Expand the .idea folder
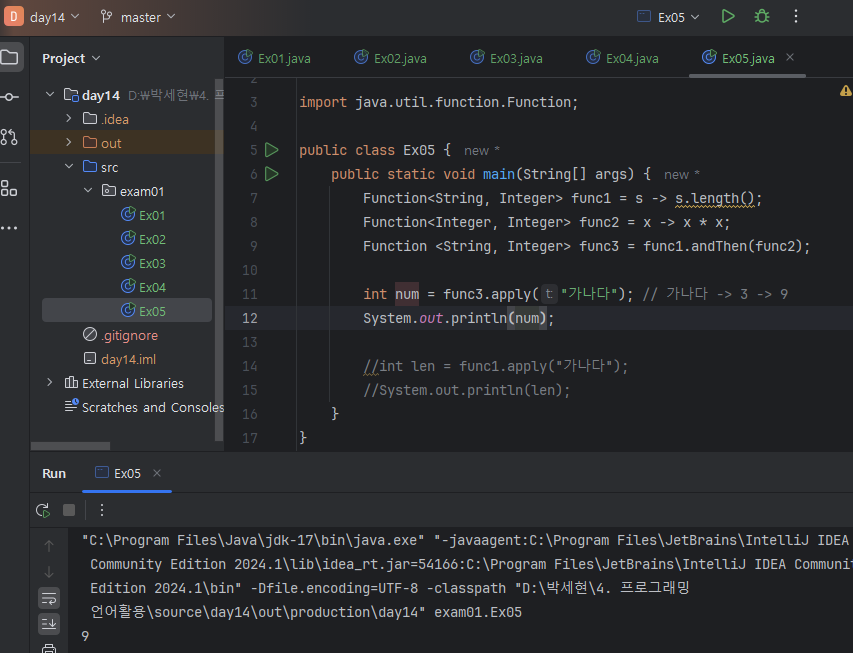This screenshot has height=653, width=853. tap(69, 119)
